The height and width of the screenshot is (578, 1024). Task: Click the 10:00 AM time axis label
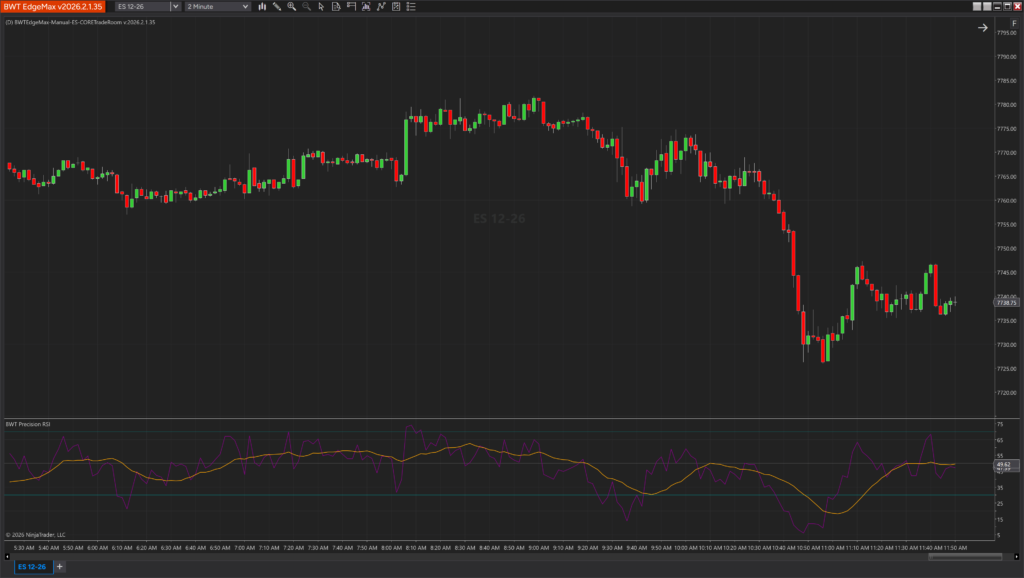686,548
